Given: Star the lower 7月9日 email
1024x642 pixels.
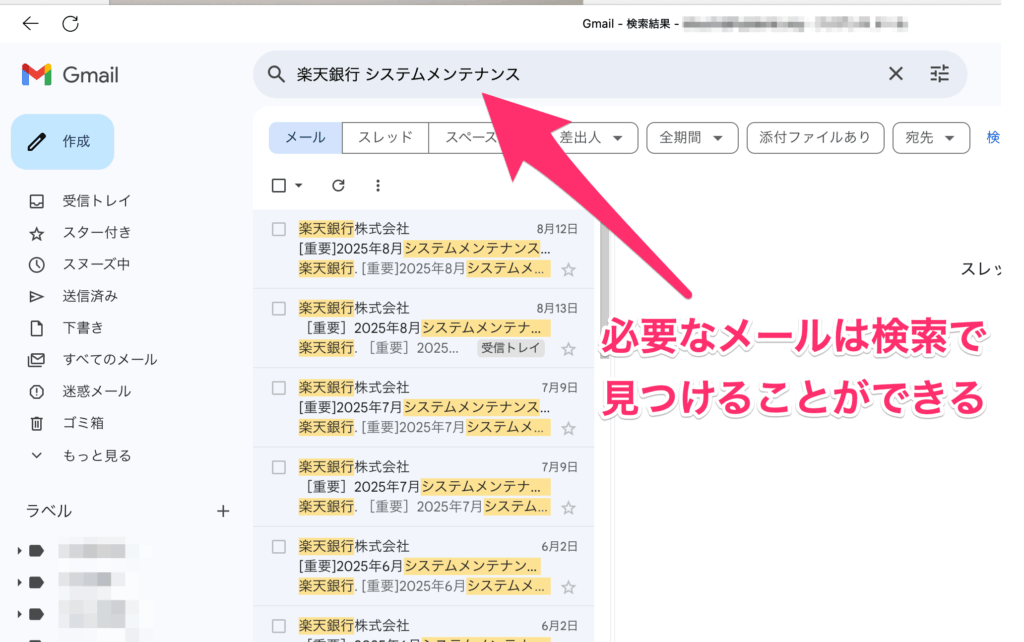Looking at the screenshot, I should tap(569, 508).
